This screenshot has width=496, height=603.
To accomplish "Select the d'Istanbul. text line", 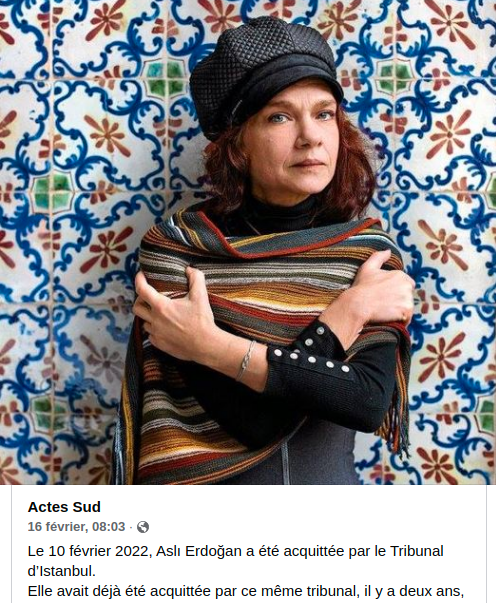I will coord(62,571).
